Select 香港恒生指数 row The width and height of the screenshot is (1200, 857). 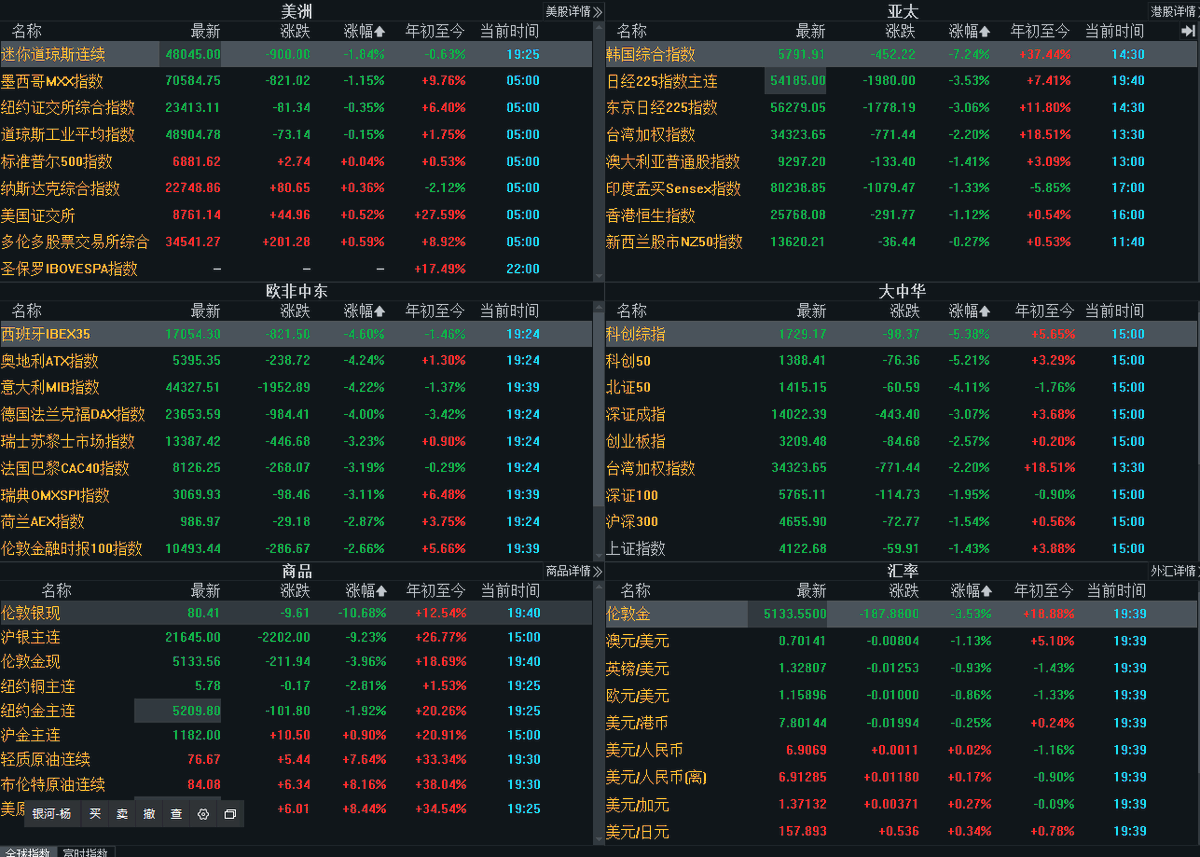tap(901, 215)
